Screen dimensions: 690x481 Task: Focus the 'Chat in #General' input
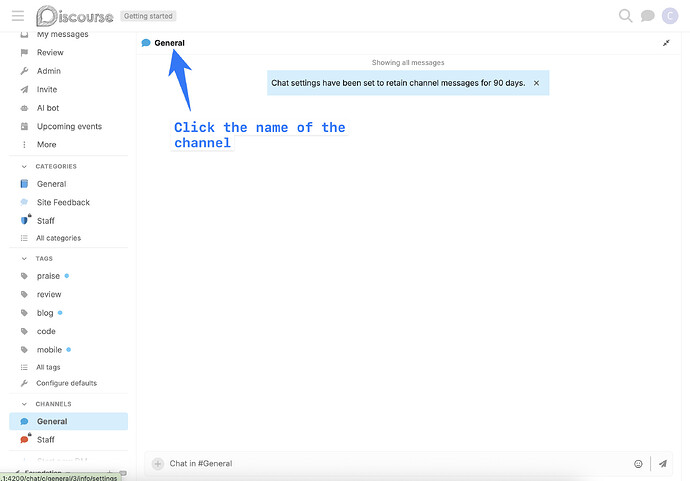point(396,463)
